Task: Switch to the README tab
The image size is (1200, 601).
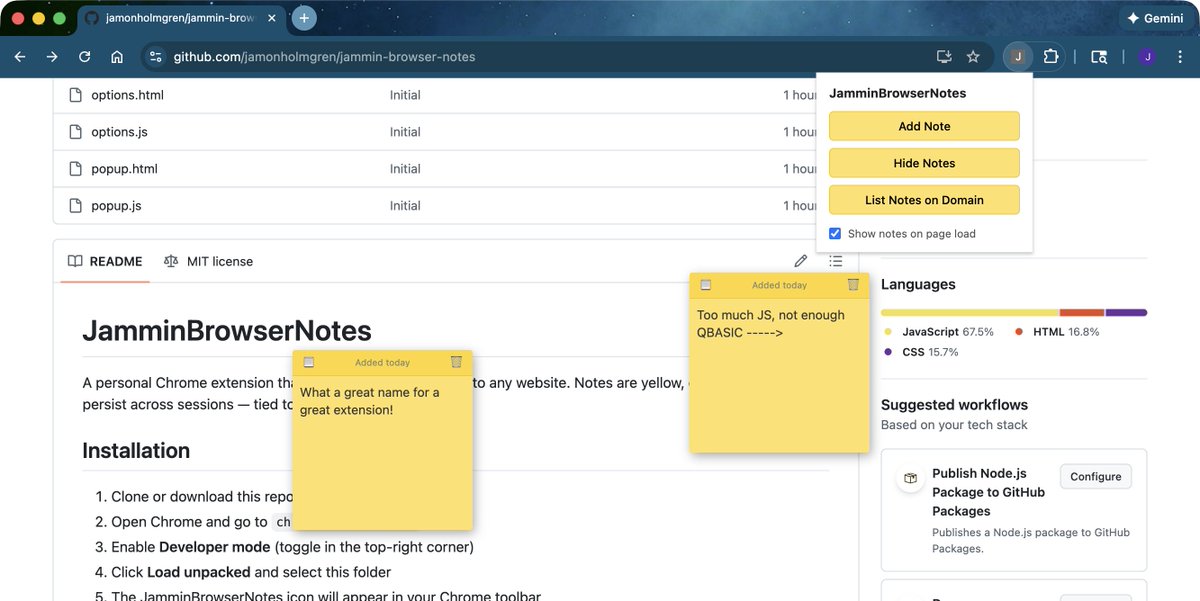Action: 105,261
